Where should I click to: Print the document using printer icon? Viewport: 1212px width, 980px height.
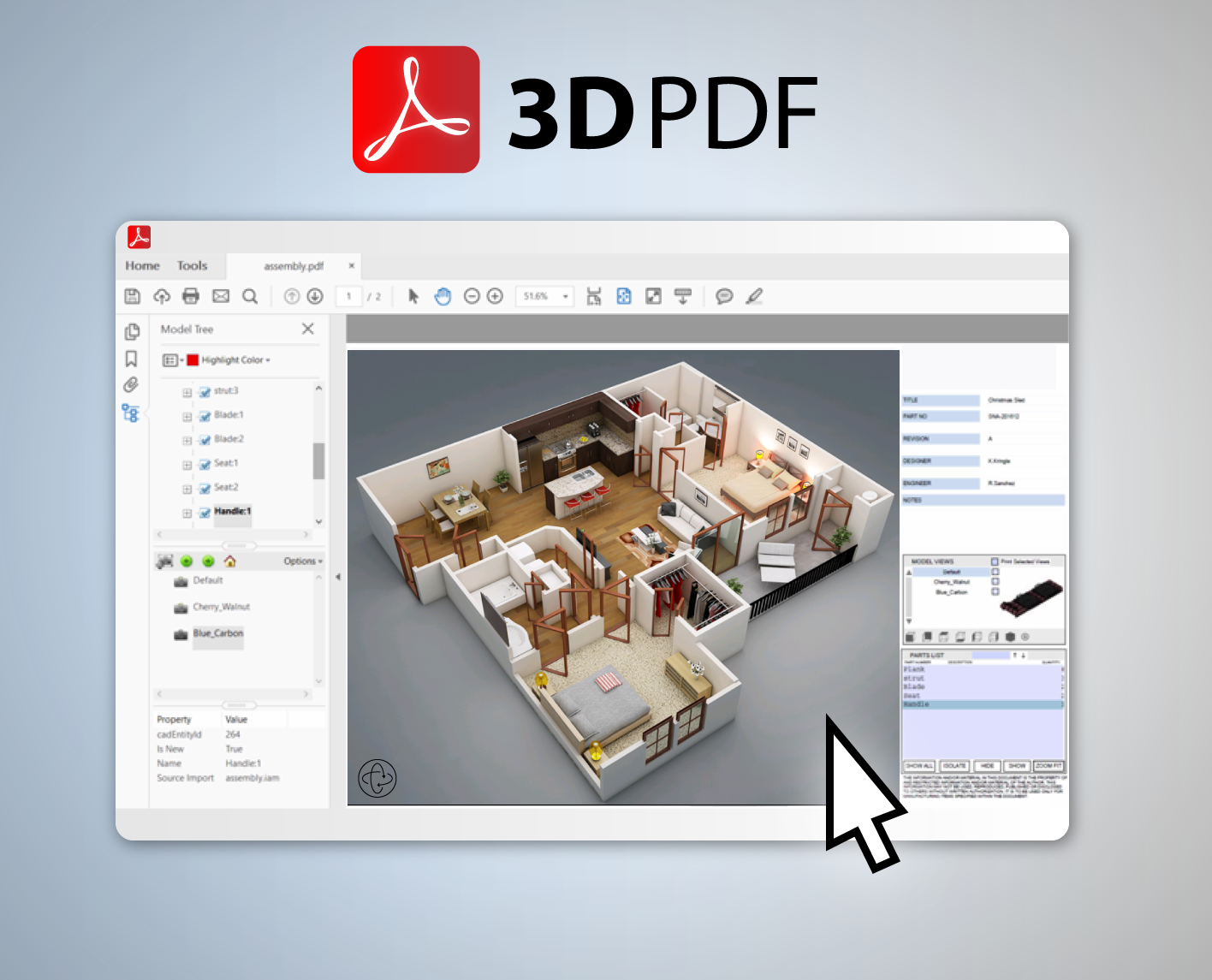tap(191, 296)
